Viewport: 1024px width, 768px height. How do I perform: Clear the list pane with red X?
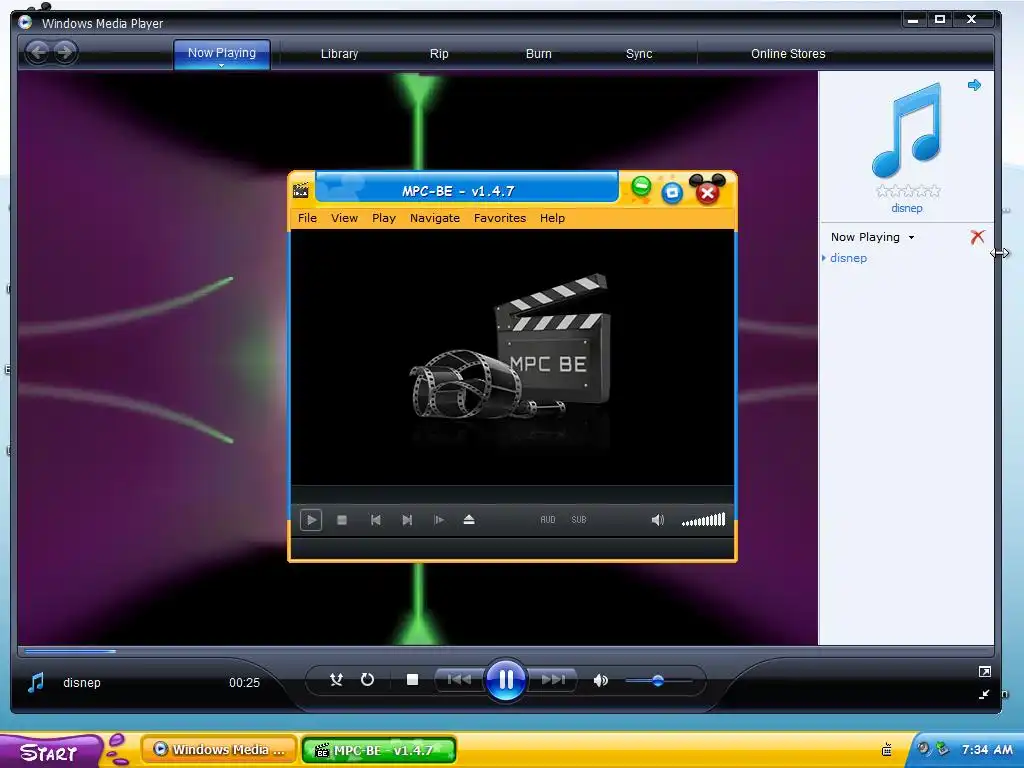tap(977, 237)
